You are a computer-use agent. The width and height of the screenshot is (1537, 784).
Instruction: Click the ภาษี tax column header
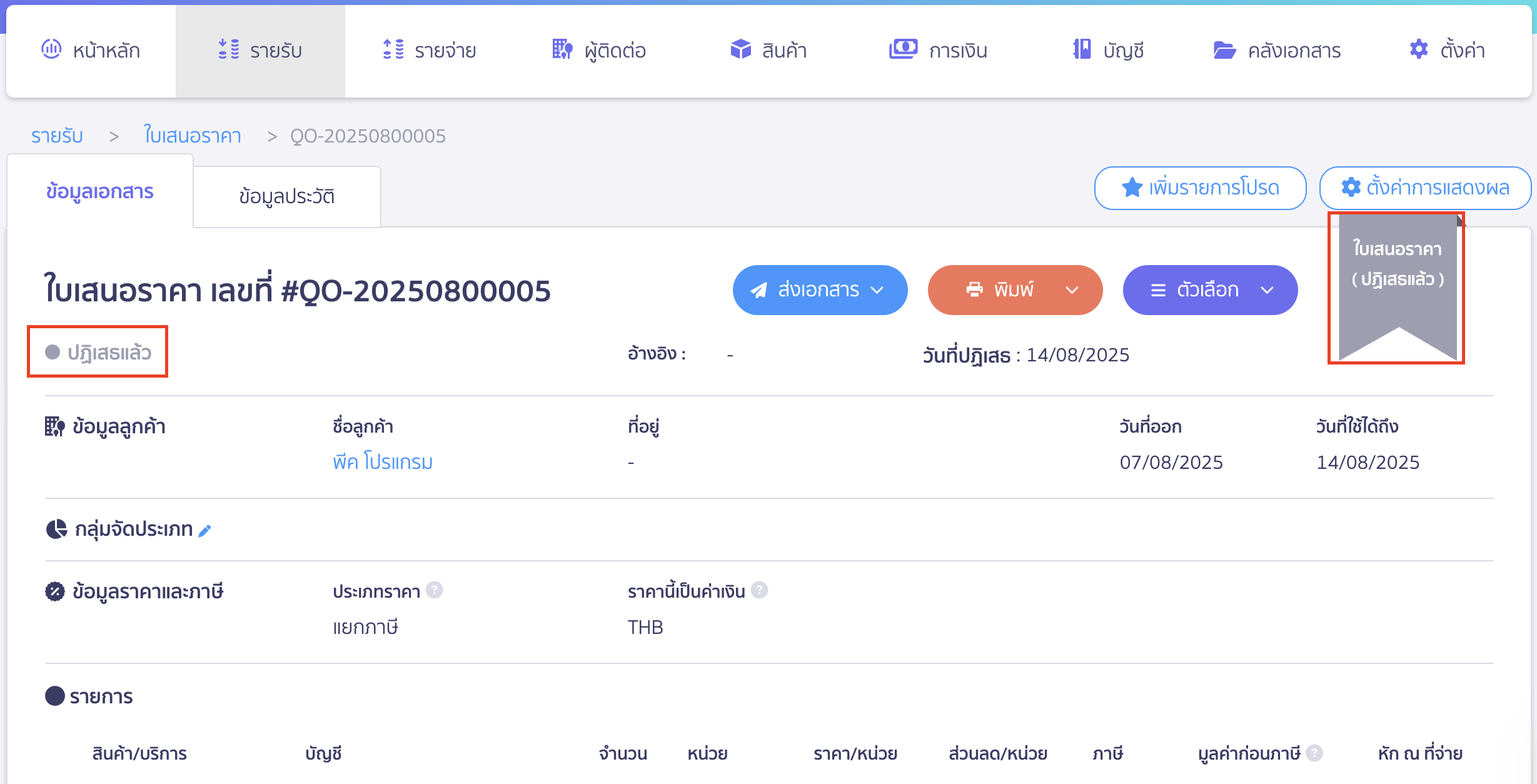tap(1108, 753)
